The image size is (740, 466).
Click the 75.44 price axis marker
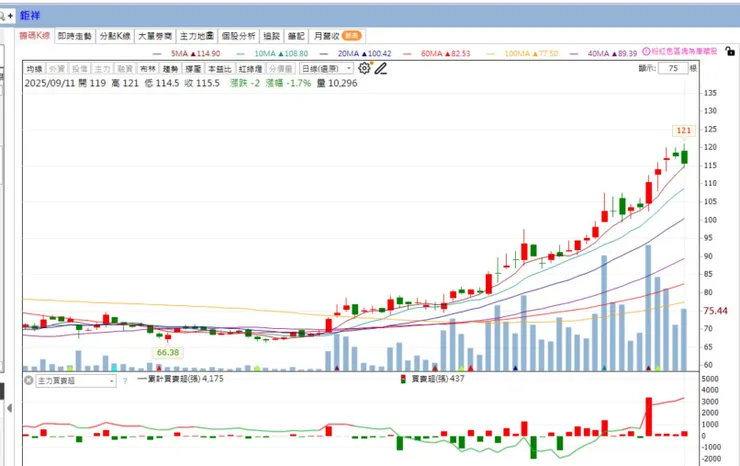715,311
